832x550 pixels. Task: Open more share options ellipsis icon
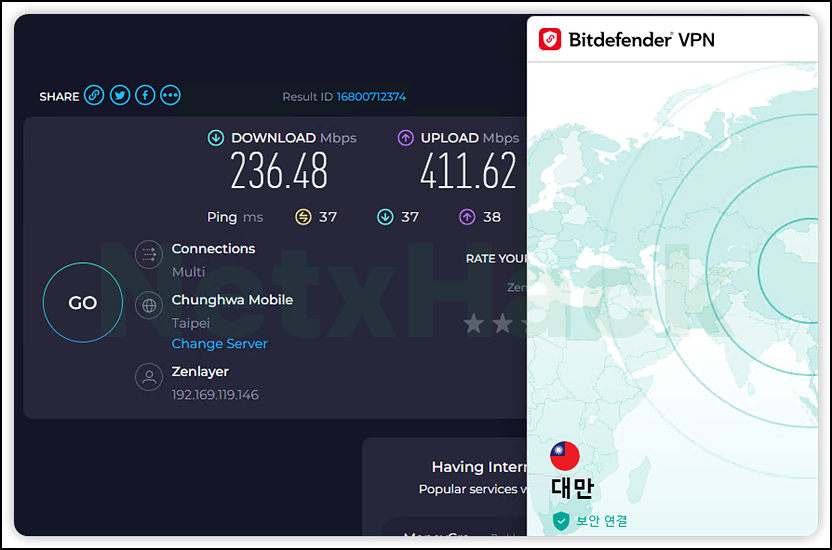point(170,95)
